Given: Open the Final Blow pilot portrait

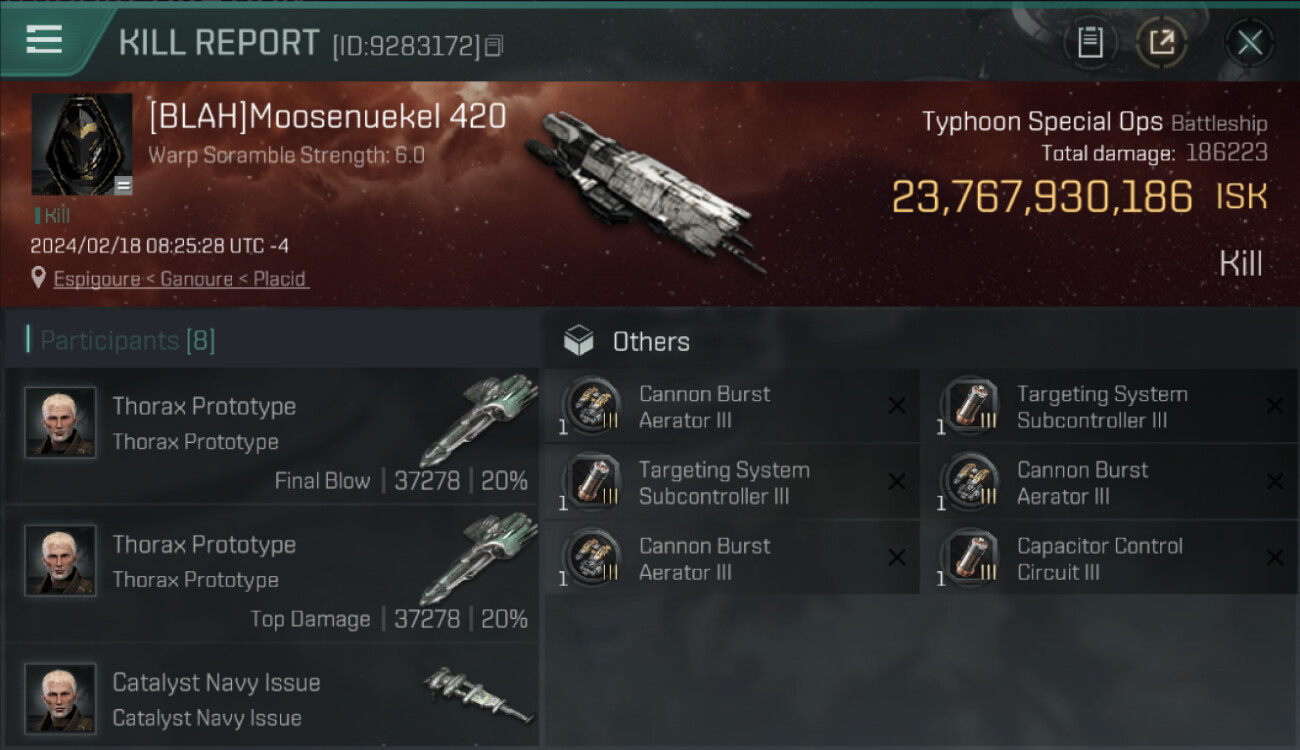Looking at the screenshot, I should pos(60,423).
